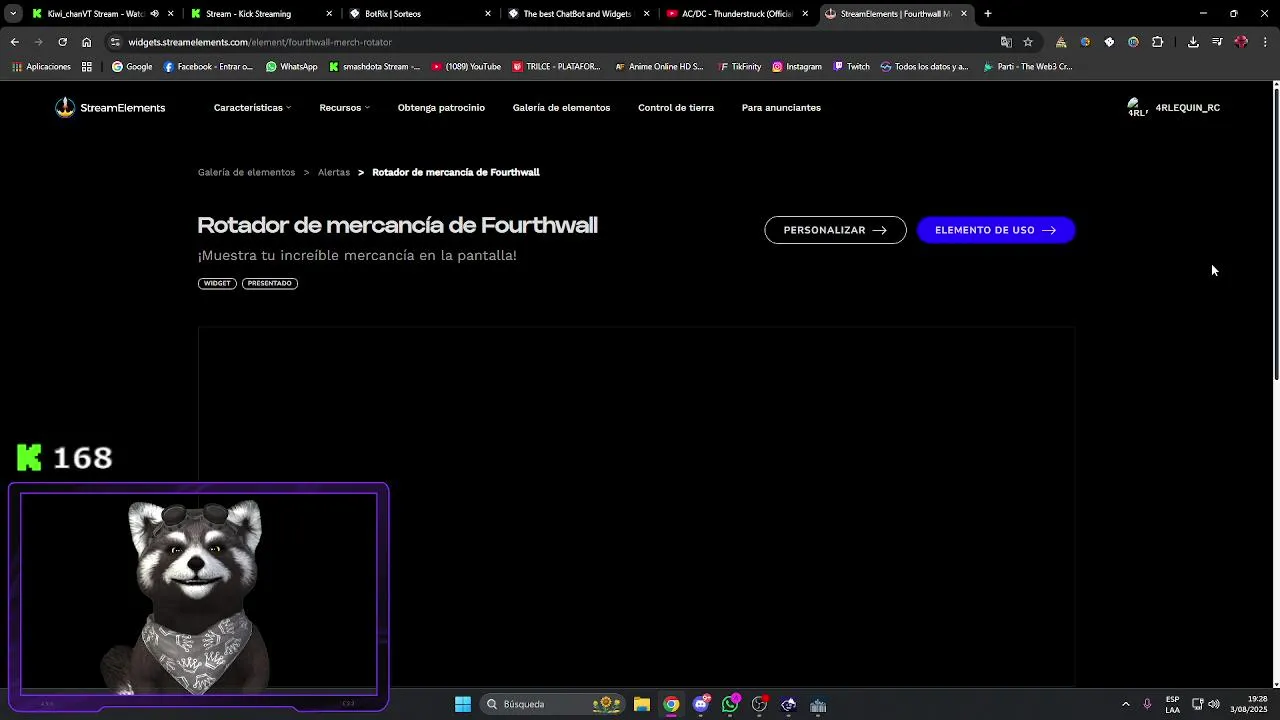Click the PERSONALIZAR button
The image size is (1280, 720).
tap(835, 230)
